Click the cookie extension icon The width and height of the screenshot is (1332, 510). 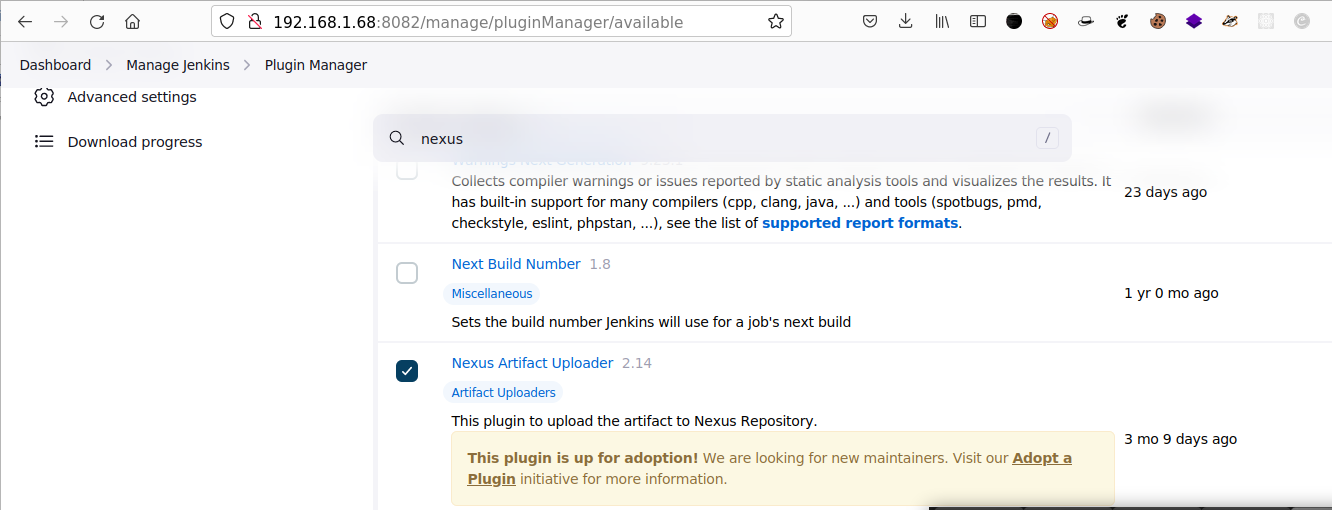coord(1158,21)
